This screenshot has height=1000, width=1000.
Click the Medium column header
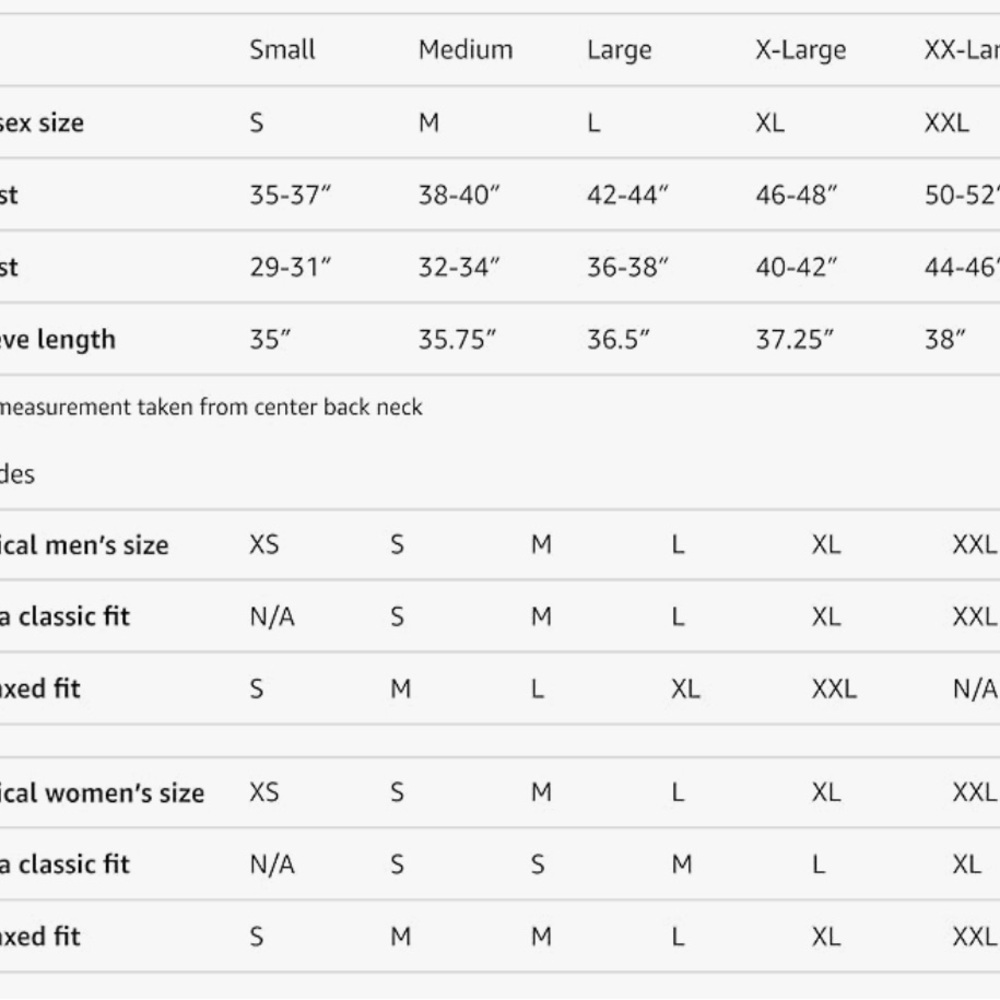(465, 50)
